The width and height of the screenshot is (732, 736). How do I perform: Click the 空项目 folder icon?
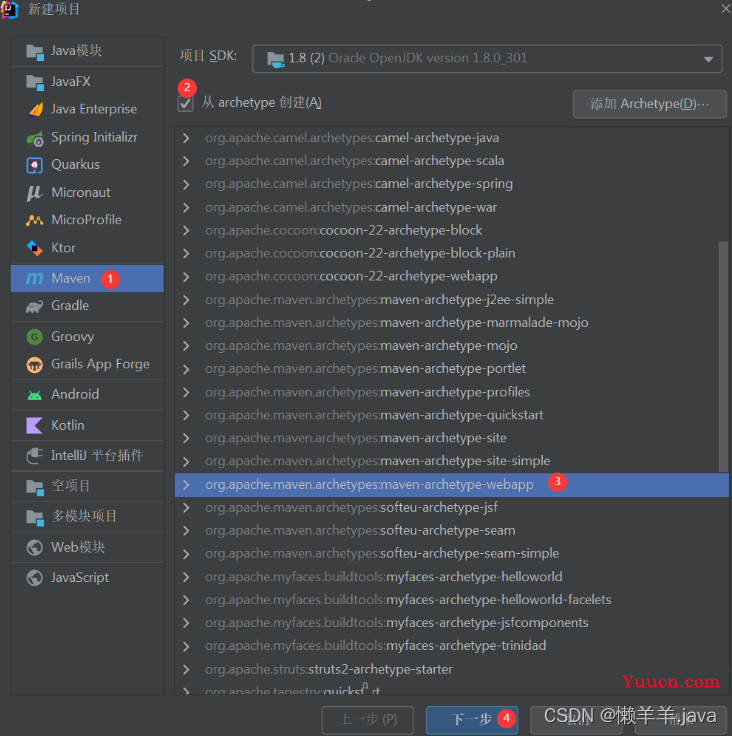pos(35,487)
